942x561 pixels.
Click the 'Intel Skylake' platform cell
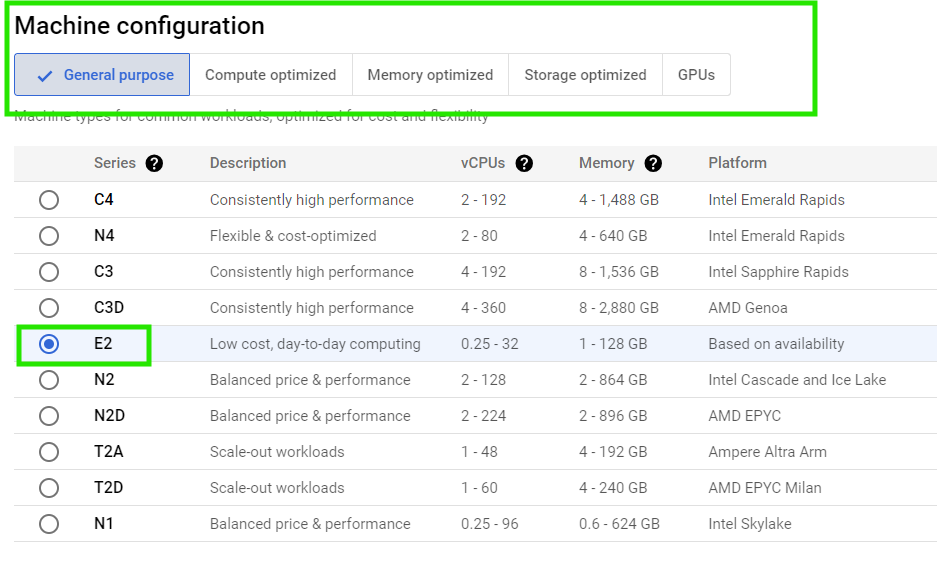click(750, 524)
